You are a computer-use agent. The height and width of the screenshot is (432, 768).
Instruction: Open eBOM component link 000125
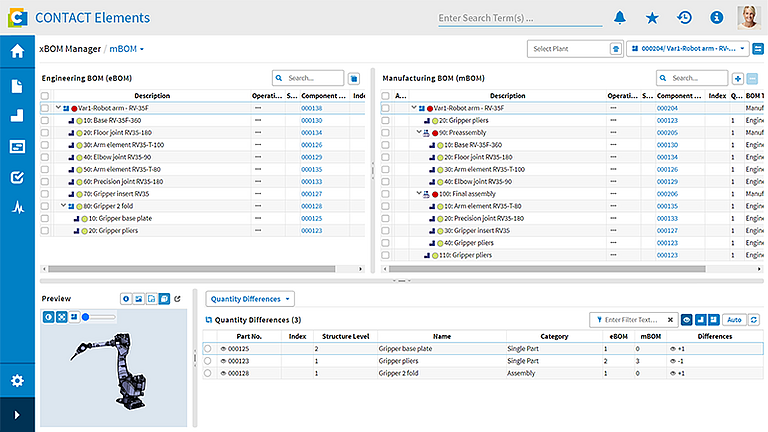[312, 218]
